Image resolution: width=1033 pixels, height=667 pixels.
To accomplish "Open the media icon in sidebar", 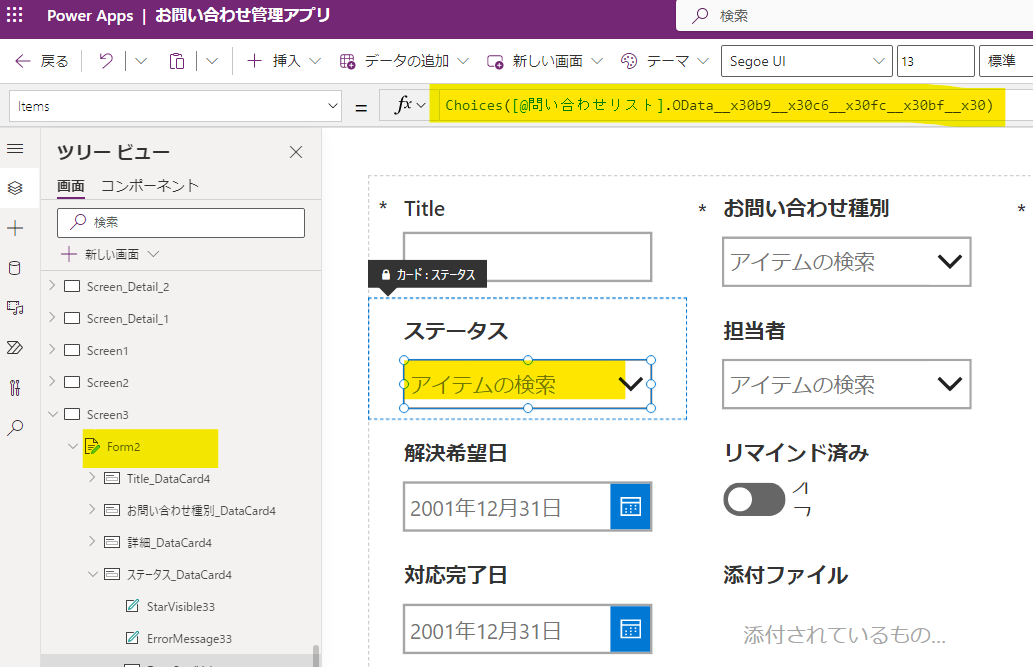I will click(15, 308).
